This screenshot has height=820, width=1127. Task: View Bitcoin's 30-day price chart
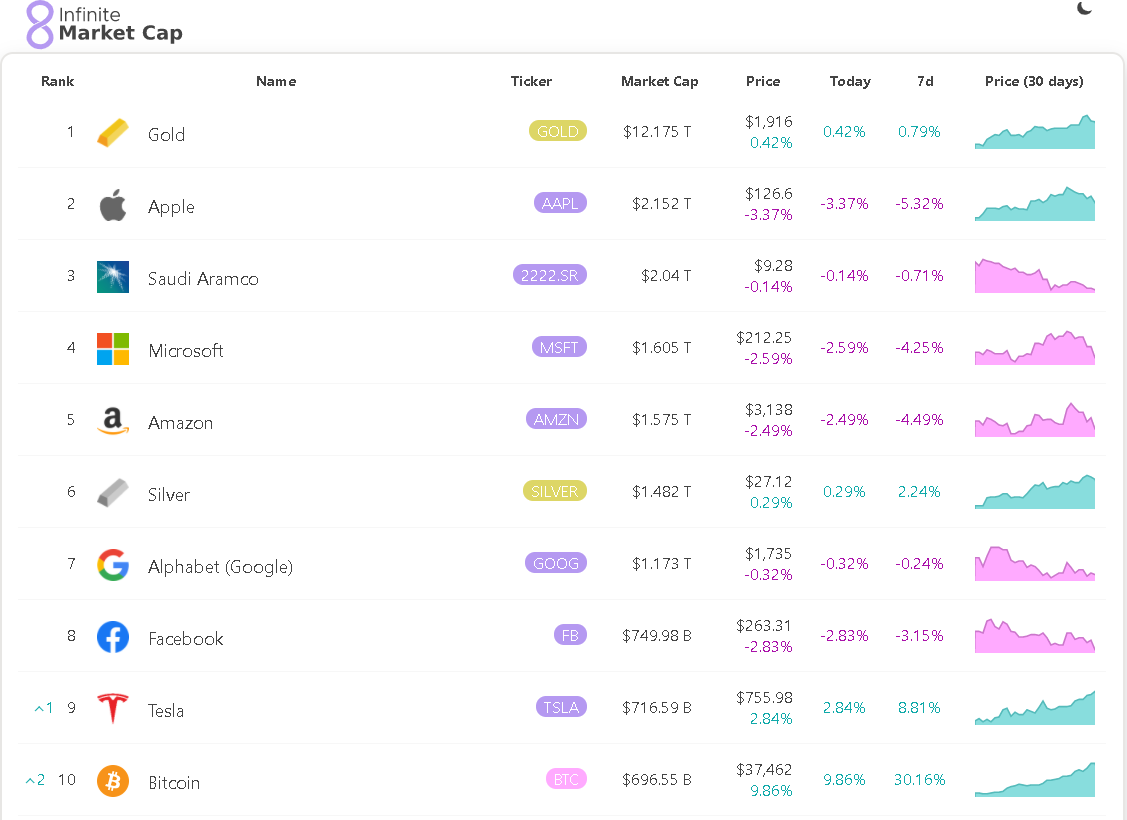coord(1035,779)
